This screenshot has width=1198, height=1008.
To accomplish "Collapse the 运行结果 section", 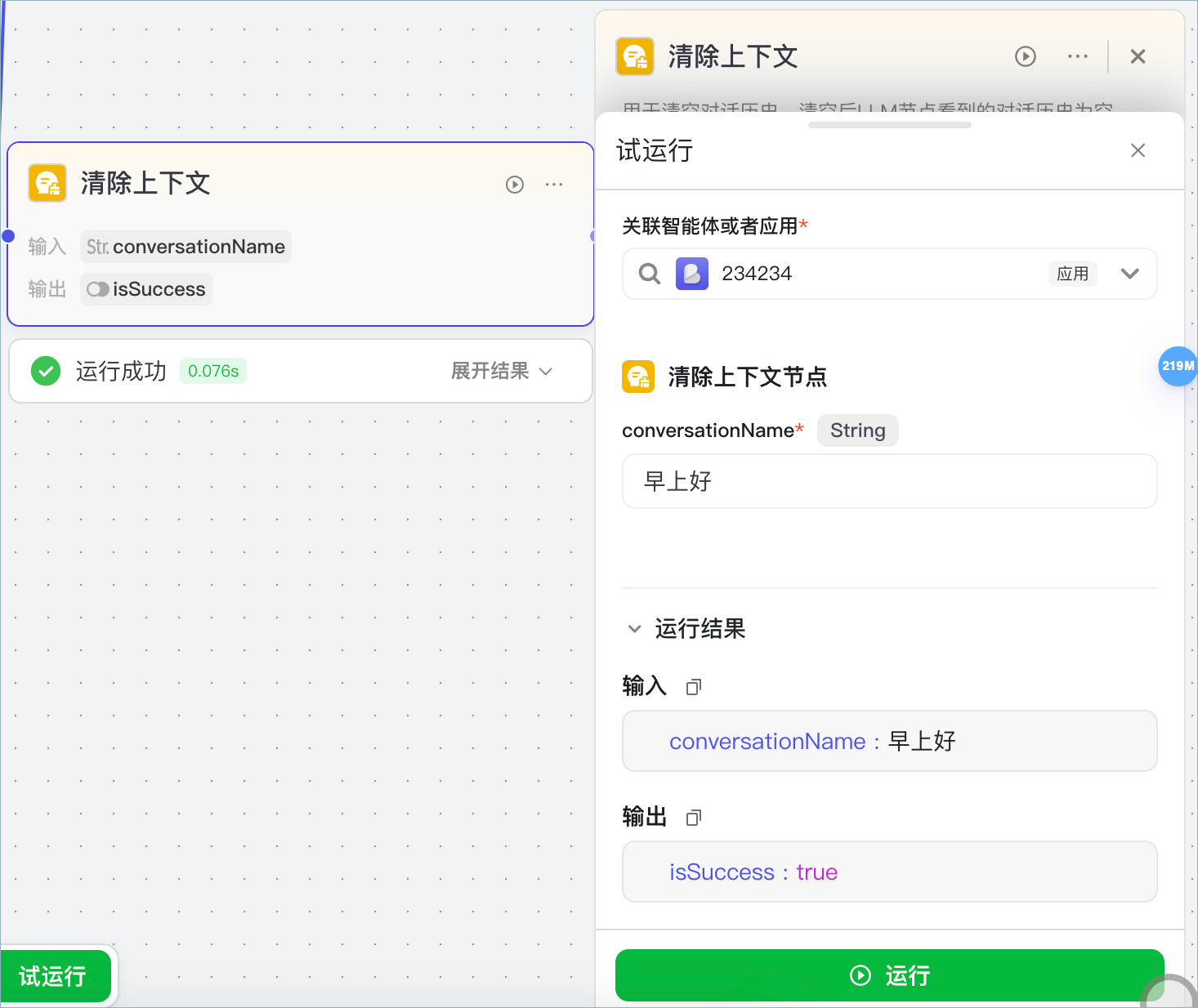I will point(634,629).
